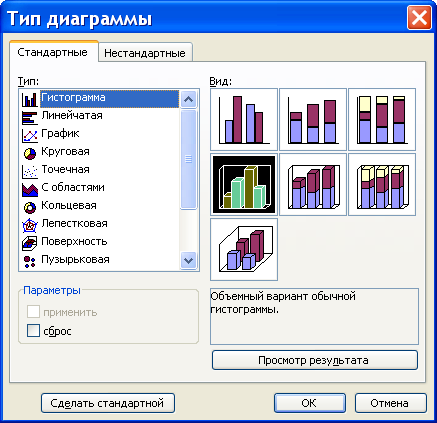Choose the График line chart icon
Viewport: 437px width, 423px height.
coord(30,135)
